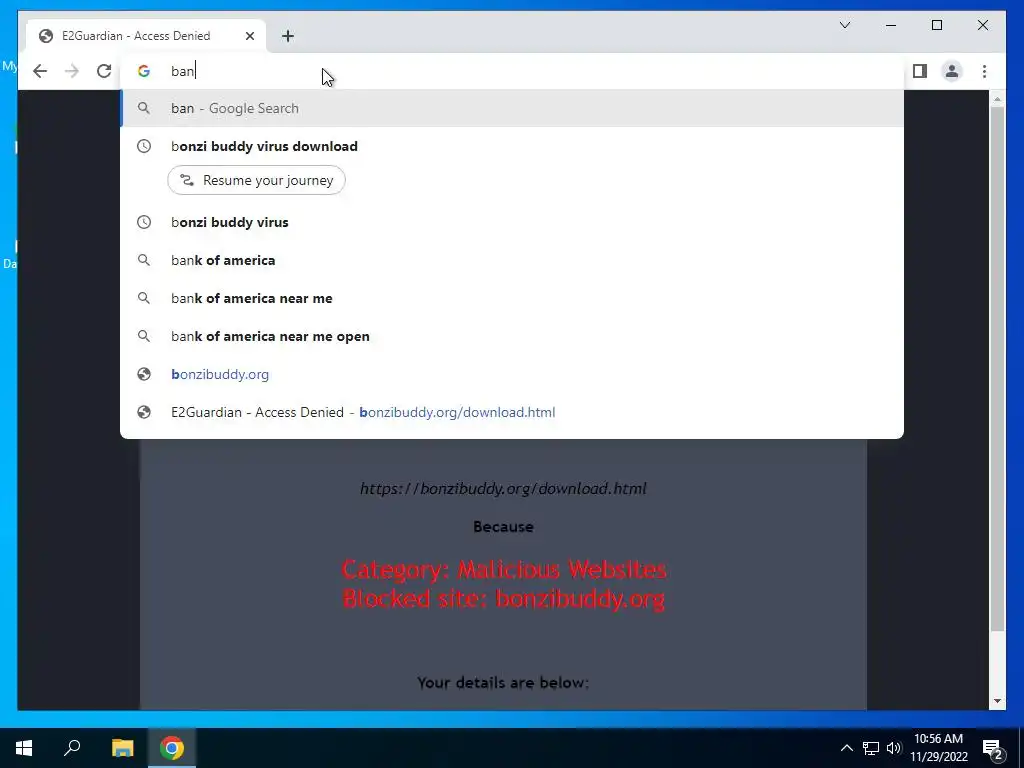The image size is (1024, 768).
Task: Select 'ban - Google Search' suggestion
Action: click(512, 108)
